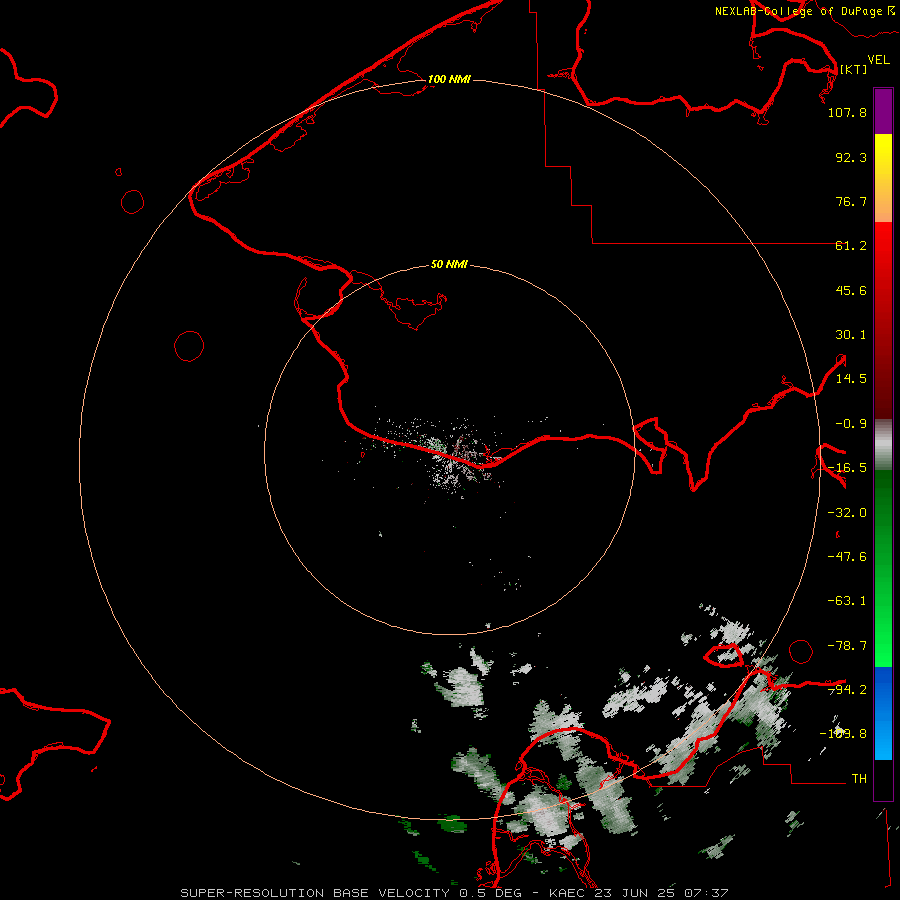The image size is (900, 900).
Task: Select the -94.2 velocity scale value
Action: (x=847, y=690)
